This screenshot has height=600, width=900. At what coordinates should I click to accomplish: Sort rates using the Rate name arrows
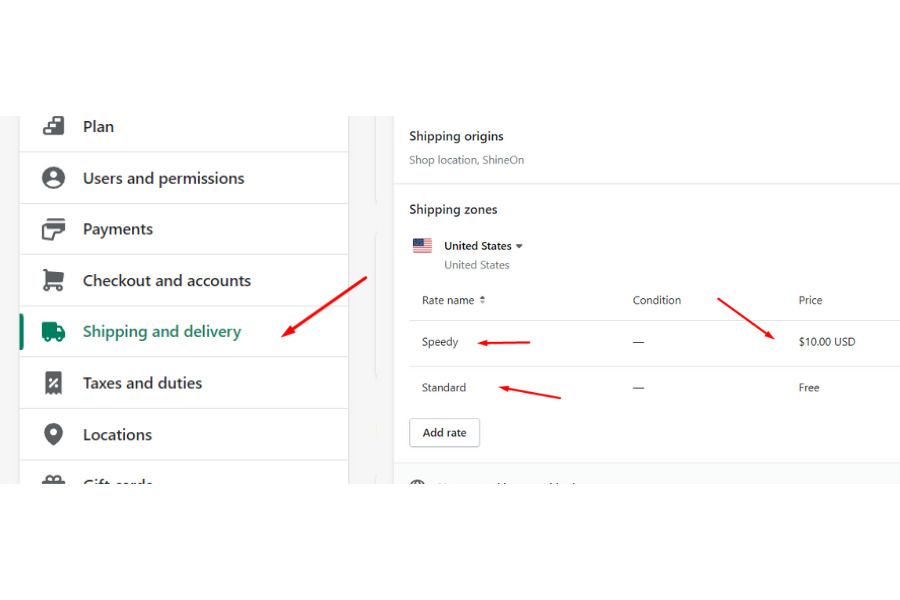[482, 300]
